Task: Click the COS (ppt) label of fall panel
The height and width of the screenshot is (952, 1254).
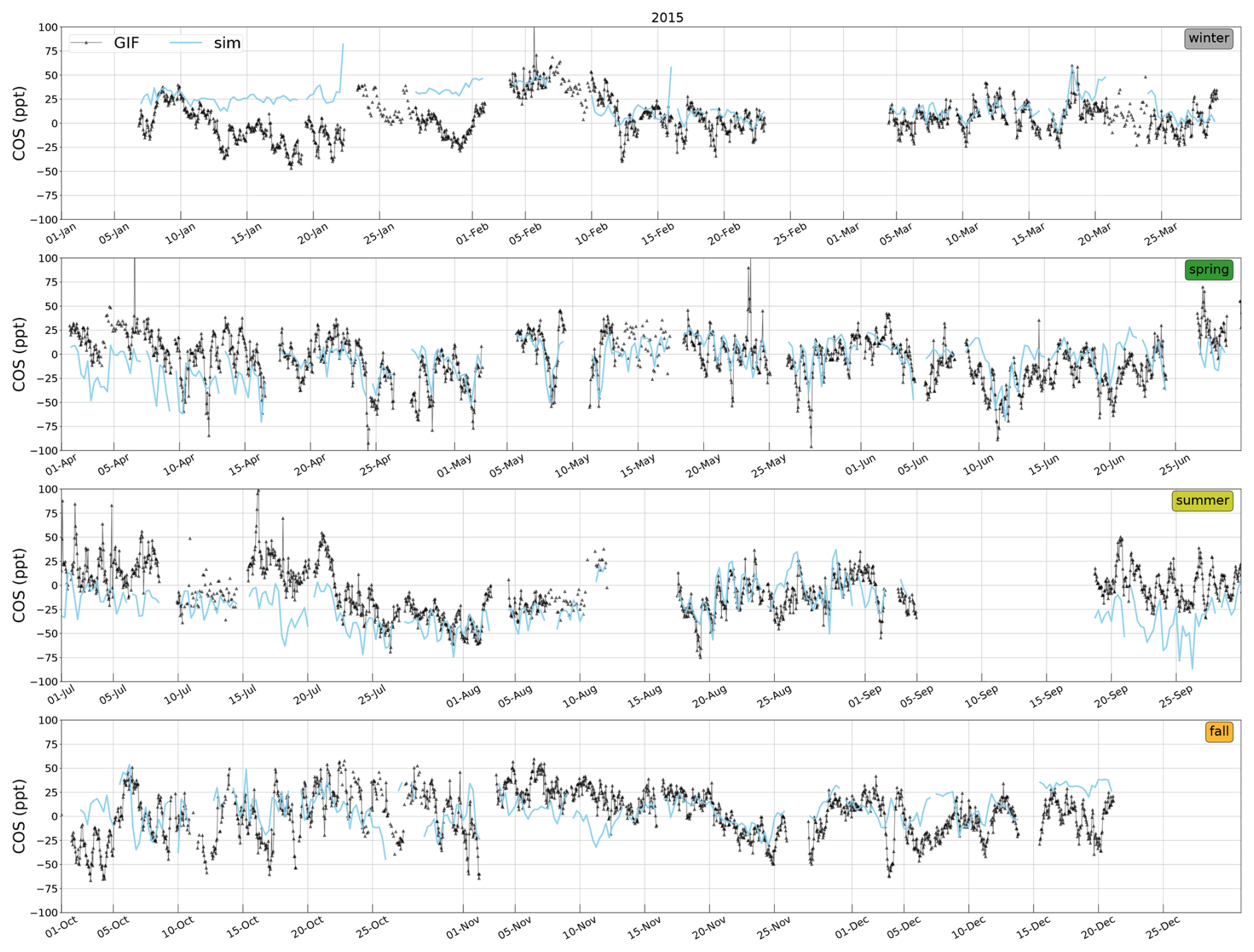Action: click(x=19, y=816)
